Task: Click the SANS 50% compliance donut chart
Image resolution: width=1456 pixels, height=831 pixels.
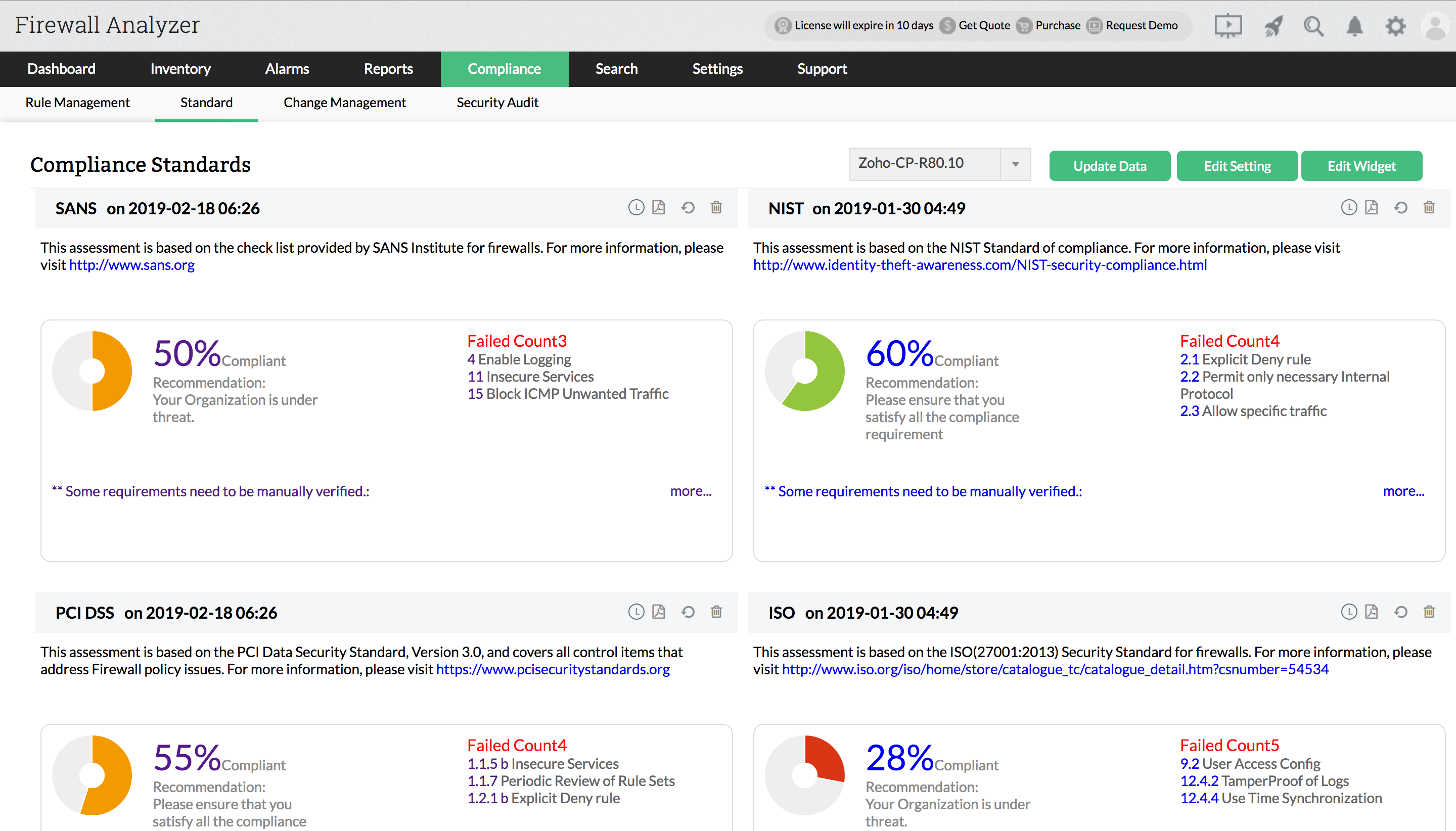Action: [92, 371]
